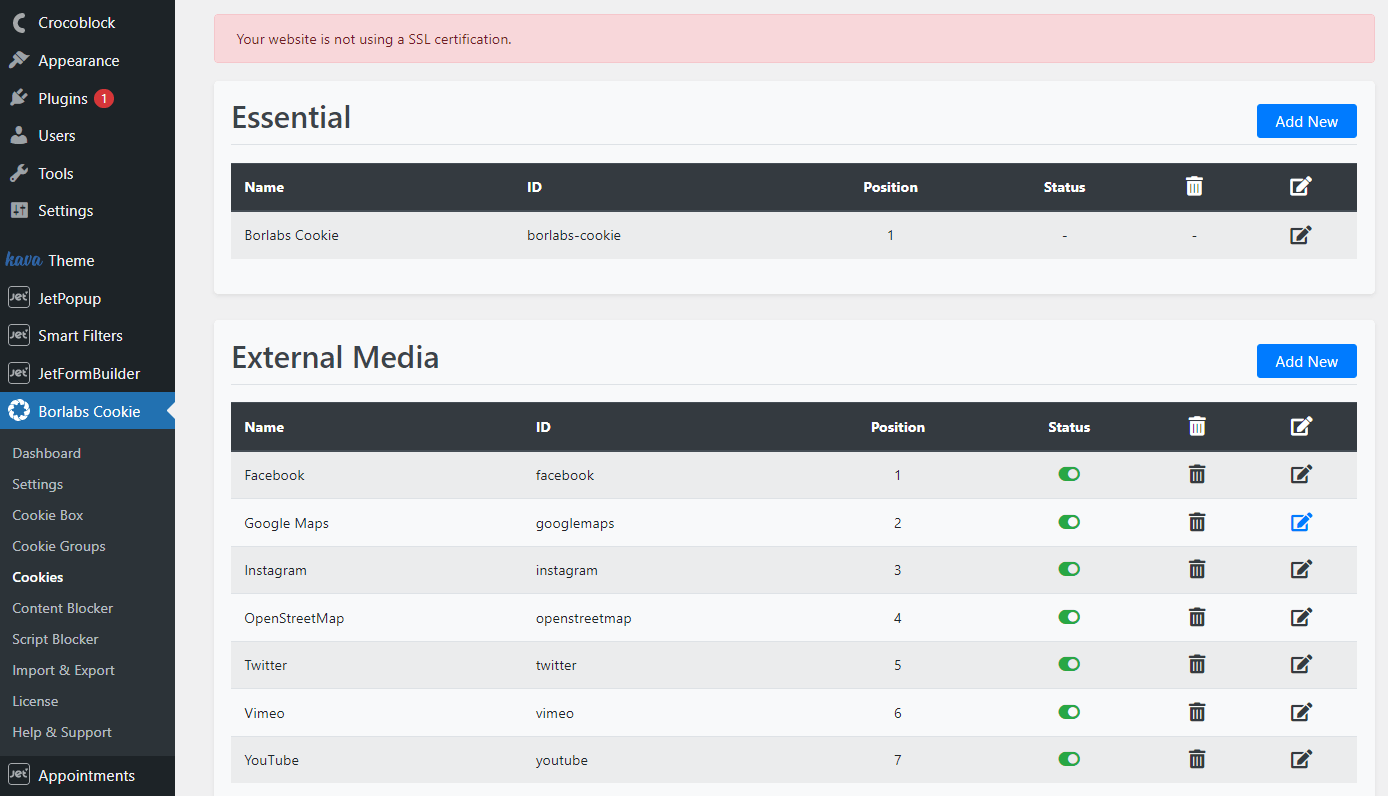Click the 'YouTube' name cell
The image size is (1388, 796).
tap(271, 760)
